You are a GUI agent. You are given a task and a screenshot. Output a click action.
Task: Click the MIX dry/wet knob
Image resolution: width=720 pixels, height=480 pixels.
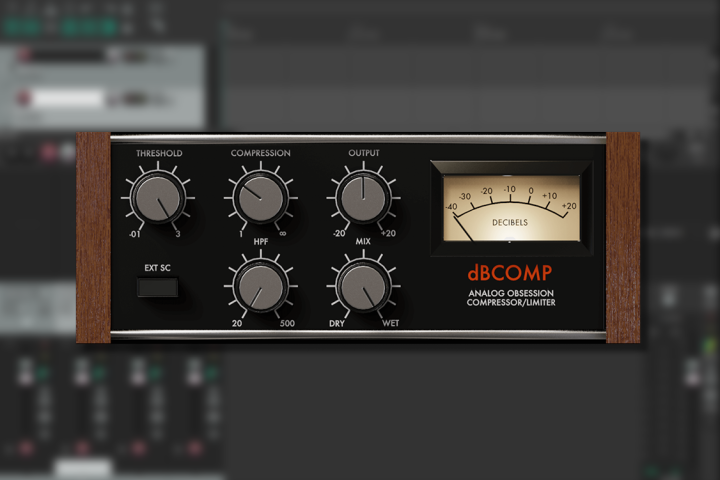pyautogui.click(x=364, y=287)
